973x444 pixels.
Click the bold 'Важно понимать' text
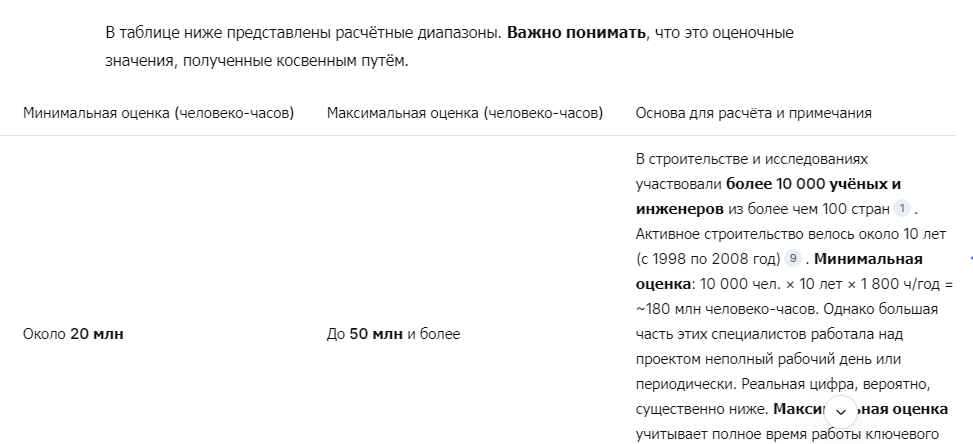coord(576,32)
